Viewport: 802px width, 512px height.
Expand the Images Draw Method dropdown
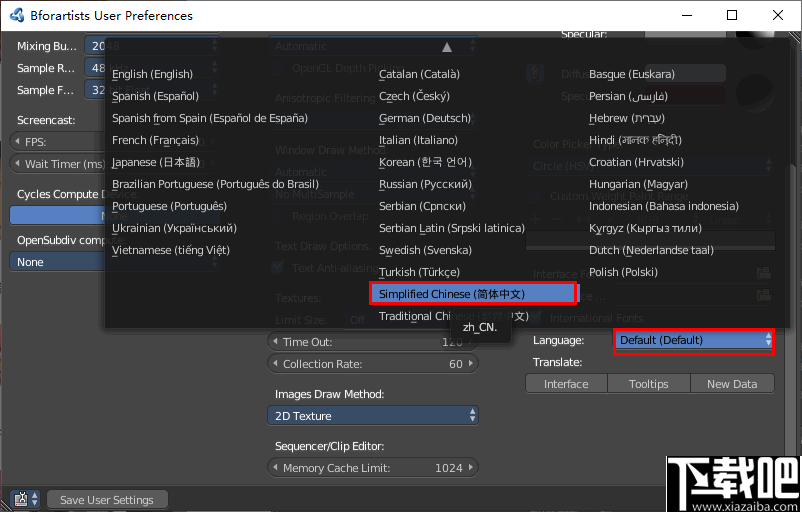(372, 416)
